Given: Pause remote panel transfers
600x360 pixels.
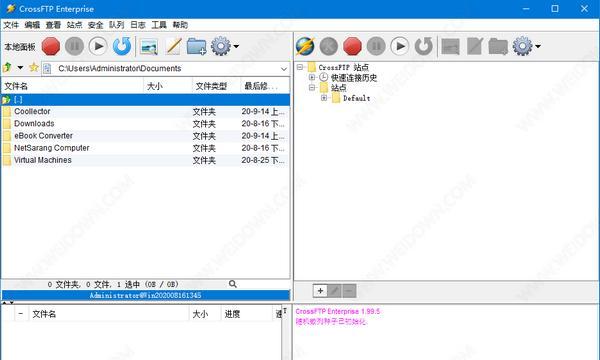Looking at the screenshot, I should 376,46.
